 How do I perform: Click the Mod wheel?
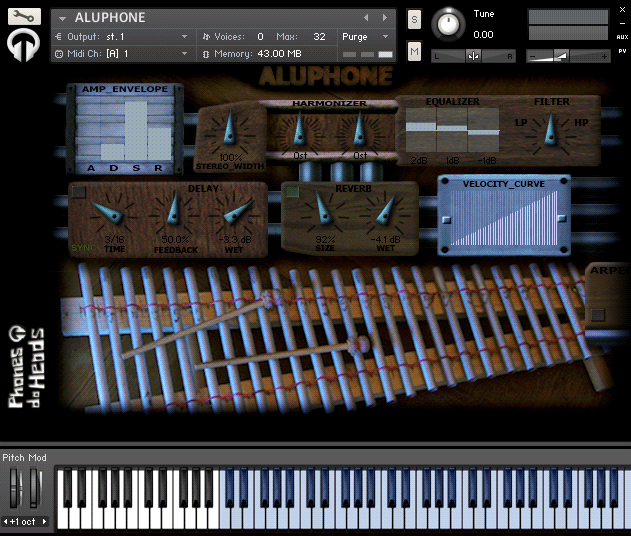pos(35,487)
